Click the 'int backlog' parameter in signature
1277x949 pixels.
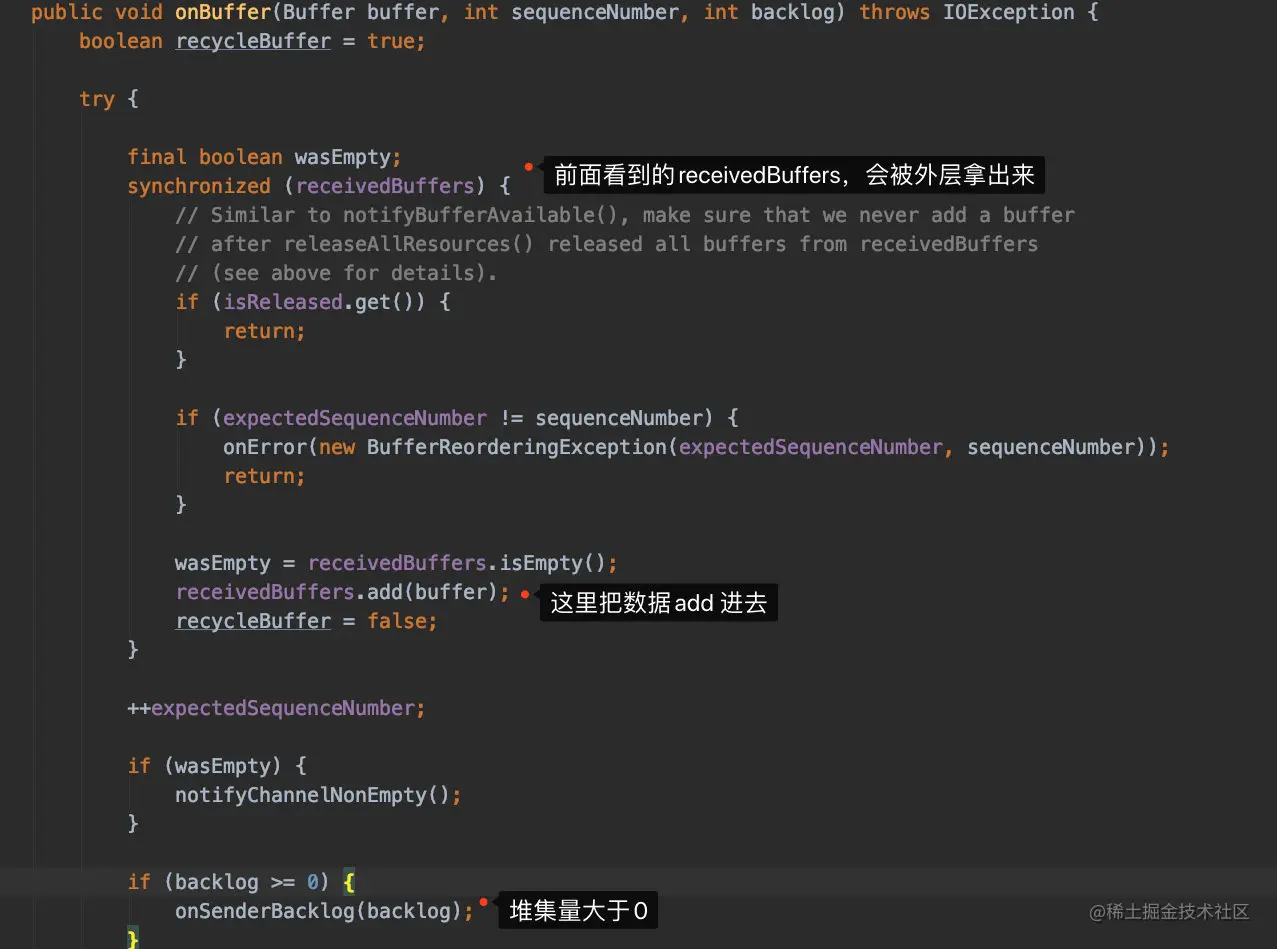(770, 13)
